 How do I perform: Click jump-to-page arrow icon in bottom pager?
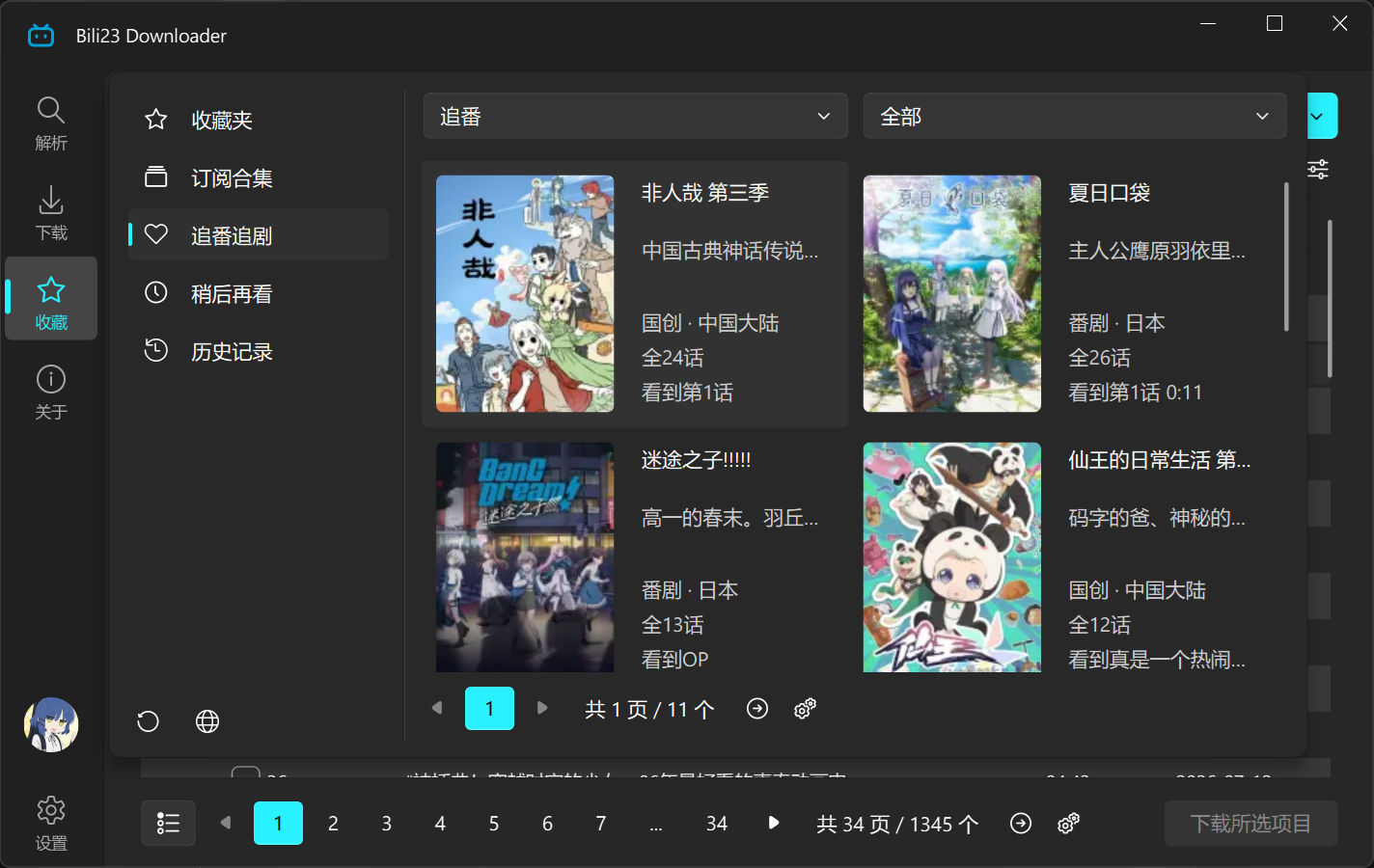(x=1021, y=824)
